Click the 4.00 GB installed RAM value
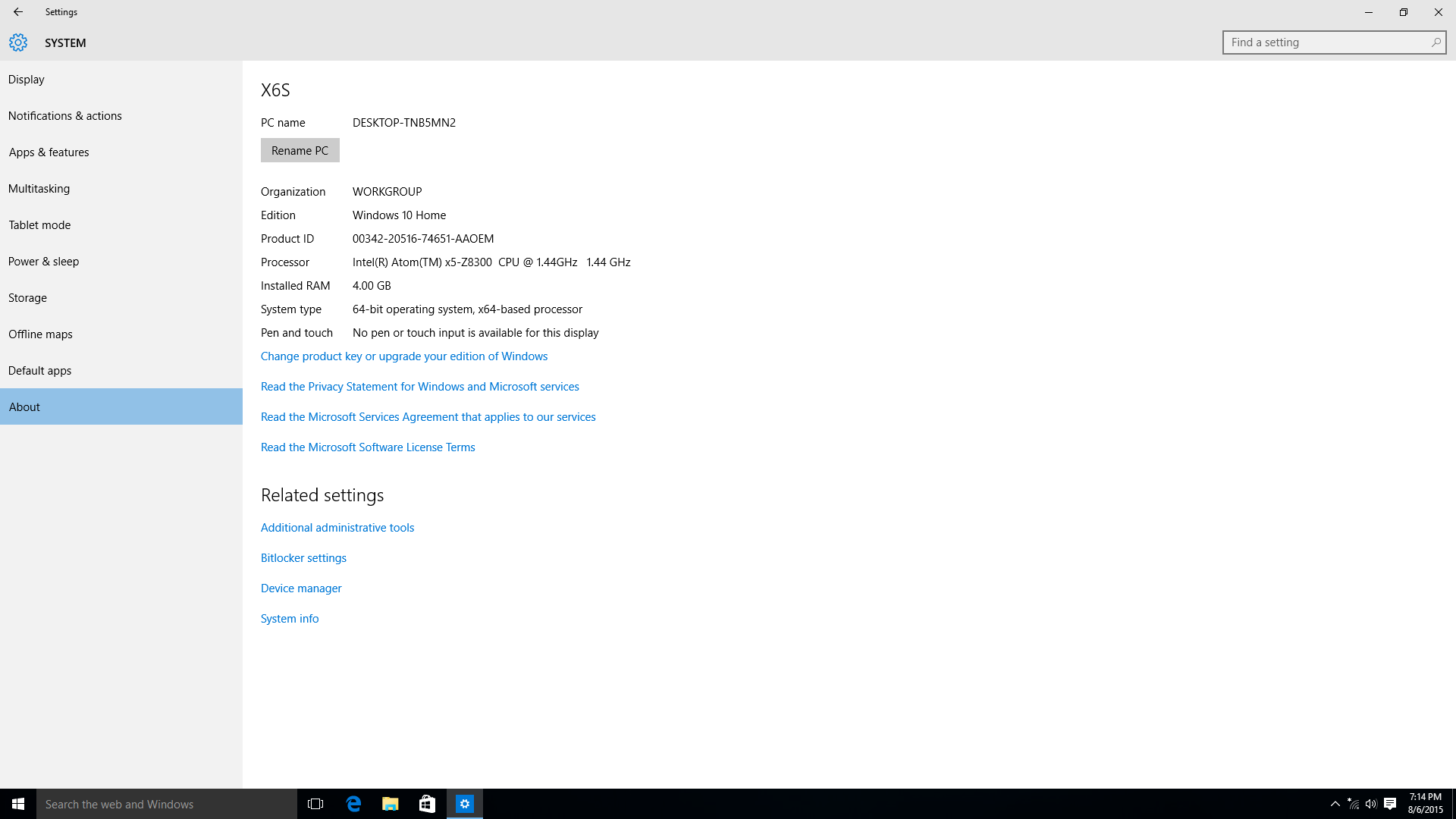The image size is (1456, 819). (372, 286)
